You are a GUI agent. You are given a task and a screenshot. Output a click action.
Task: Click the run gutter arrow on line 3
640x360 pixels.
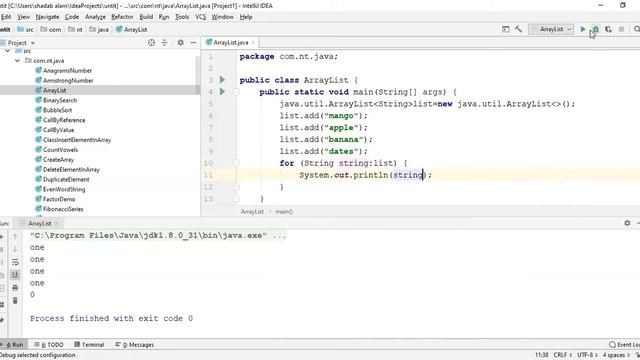click(222, 80)
